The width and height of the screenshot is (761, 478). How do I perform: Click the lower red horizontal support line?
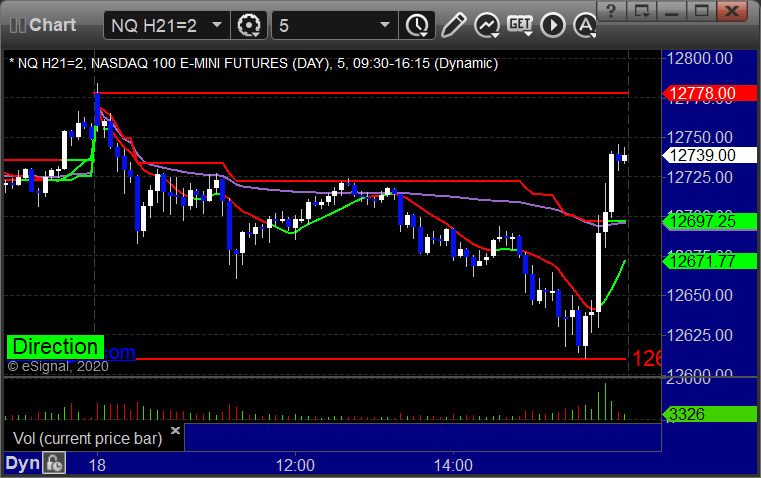point(379,359)
